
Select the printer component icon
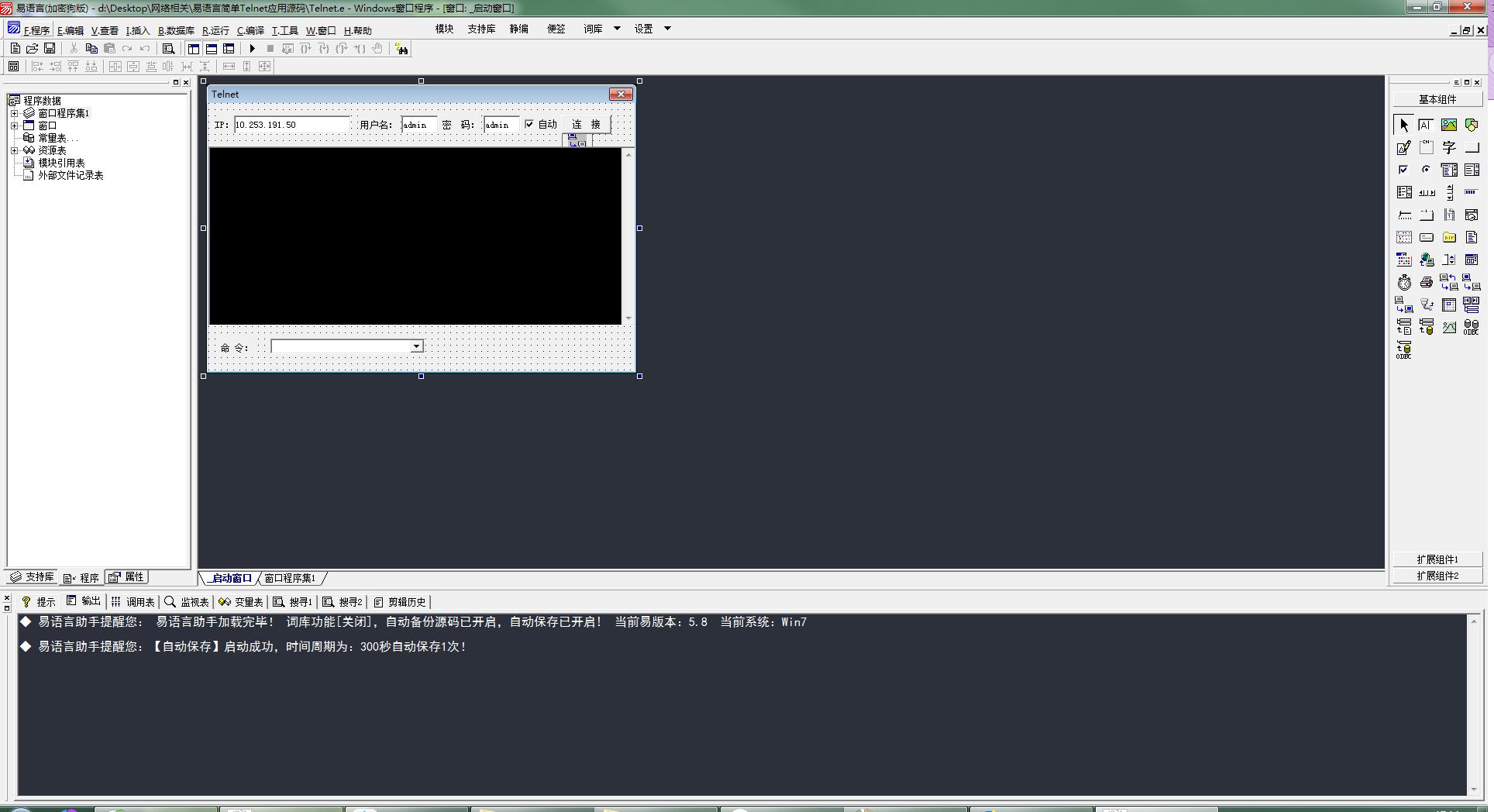point(1426,283)
